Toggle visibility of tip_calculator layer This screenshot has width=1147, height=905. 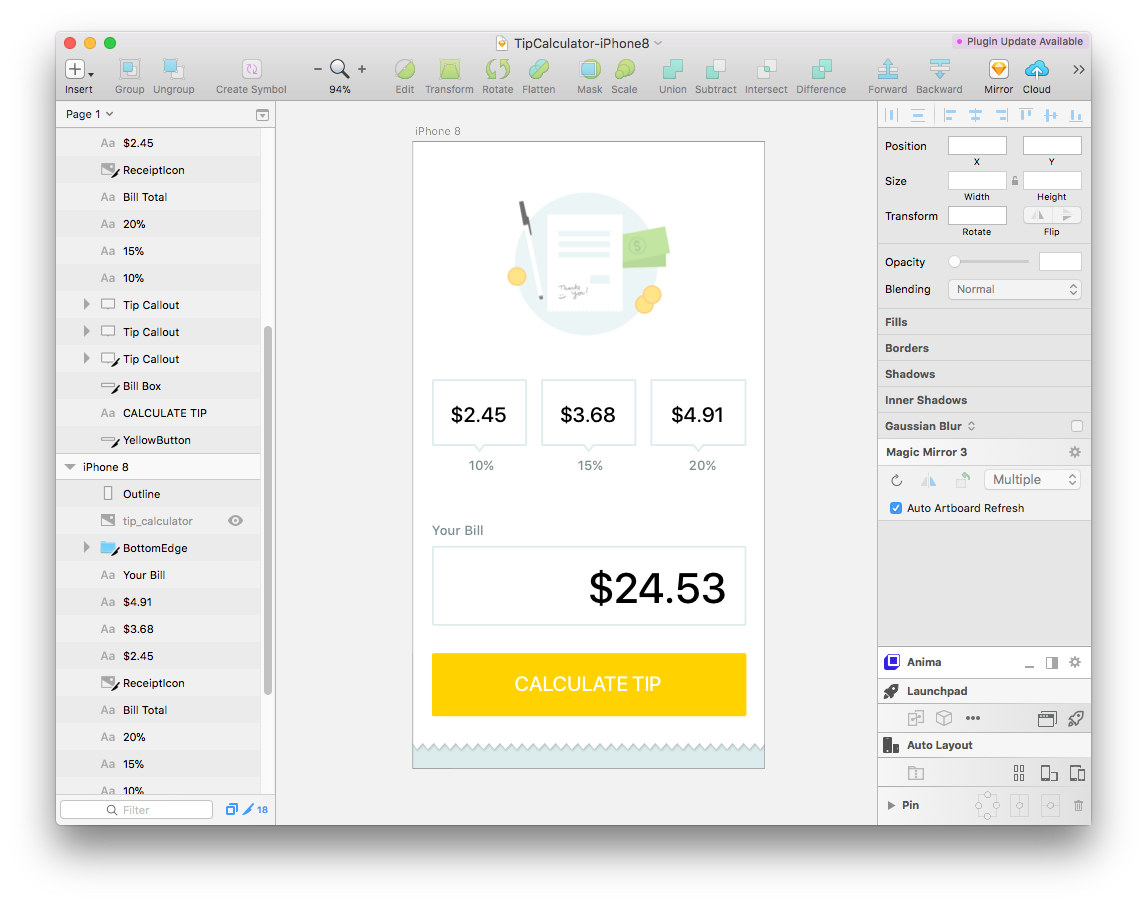click(x=236, y=521)
